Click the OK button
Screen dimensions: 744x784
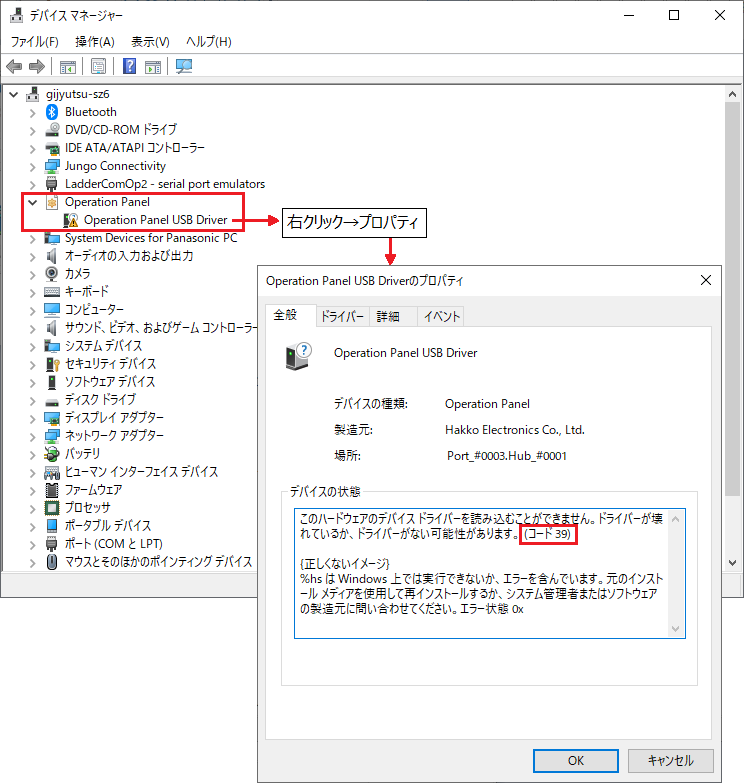pyautogui.click(x=575, y=760)
